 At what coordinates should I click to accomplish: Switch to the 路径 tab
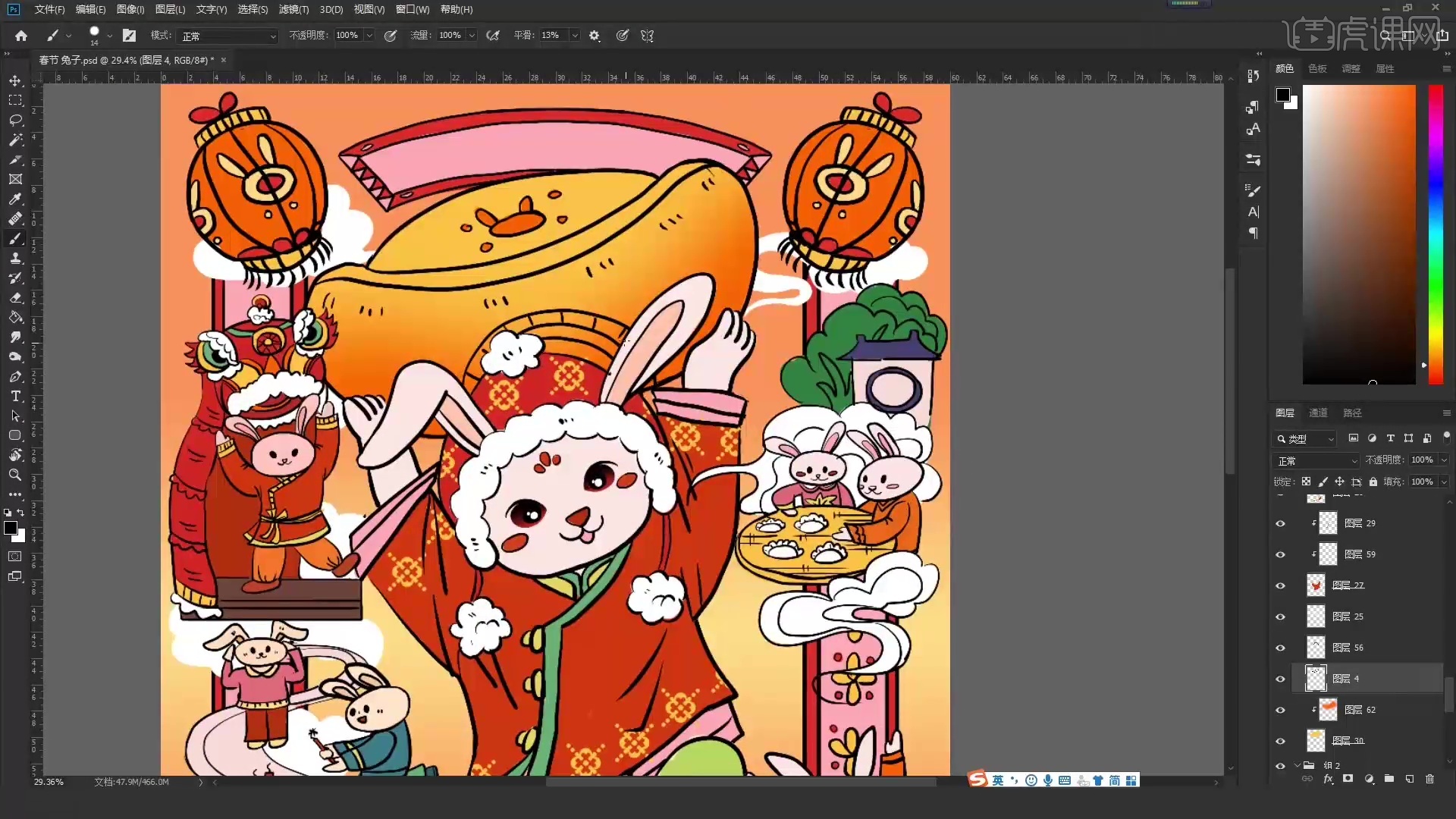pyautogui.click(x=1352, y=413)
